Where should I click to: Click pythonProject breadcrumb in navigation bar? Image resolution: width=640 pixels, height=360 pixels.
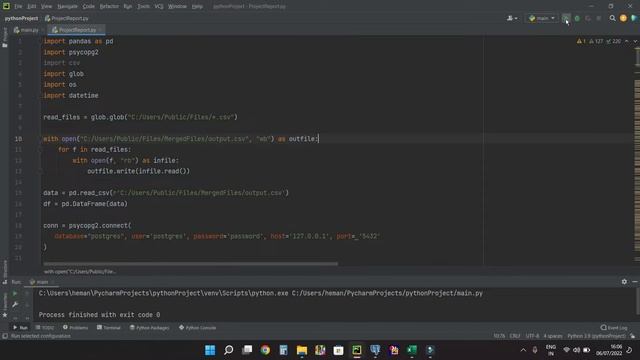(21, 18)
